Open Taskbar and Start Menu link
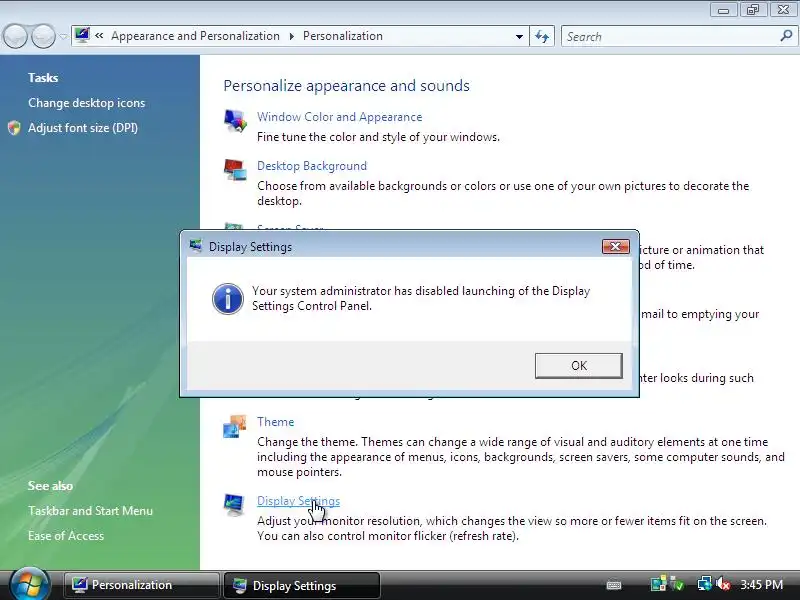This screenshot has height=600, width=800. coord(90,511)
